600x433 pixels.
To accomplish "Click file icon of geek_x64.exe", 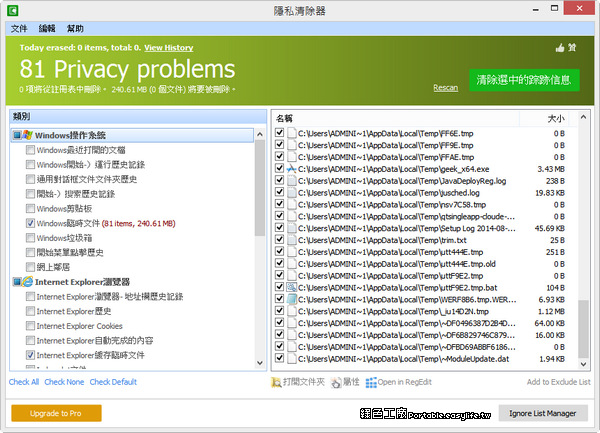I will tap(292, 169).
